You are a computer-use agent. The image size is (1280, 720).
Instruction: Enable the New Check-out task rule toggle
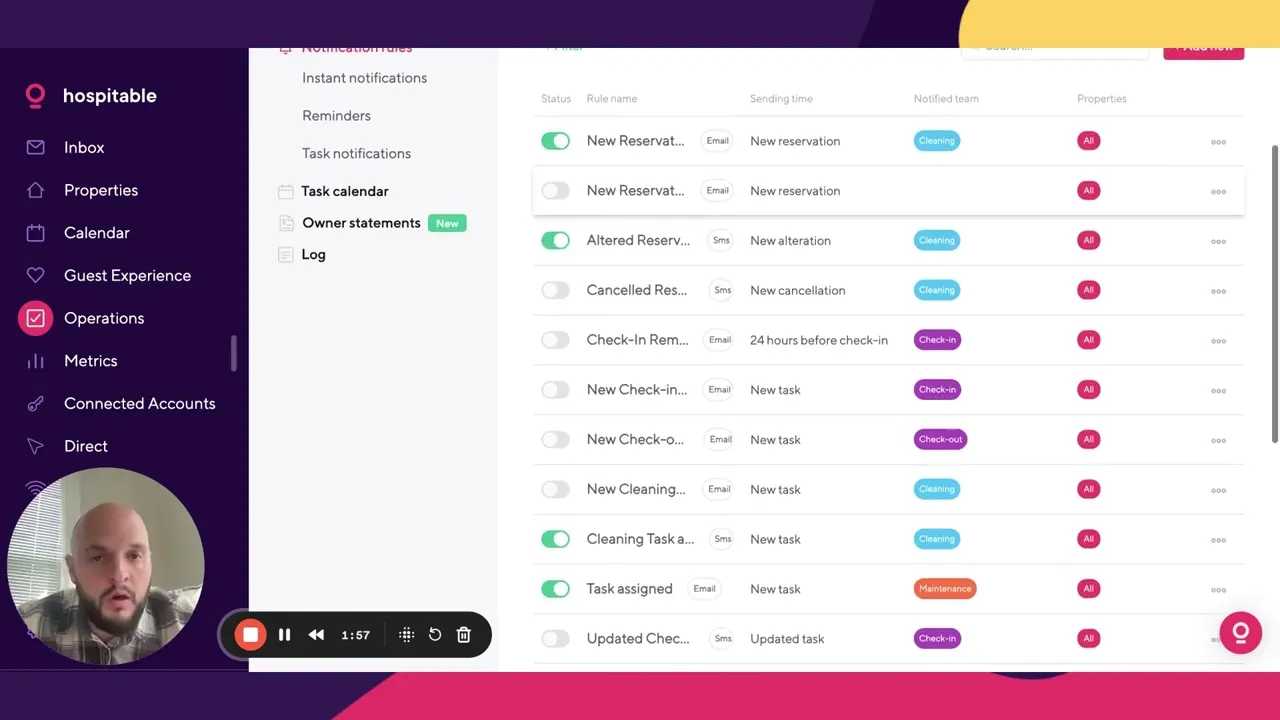(x=555, y=439)
